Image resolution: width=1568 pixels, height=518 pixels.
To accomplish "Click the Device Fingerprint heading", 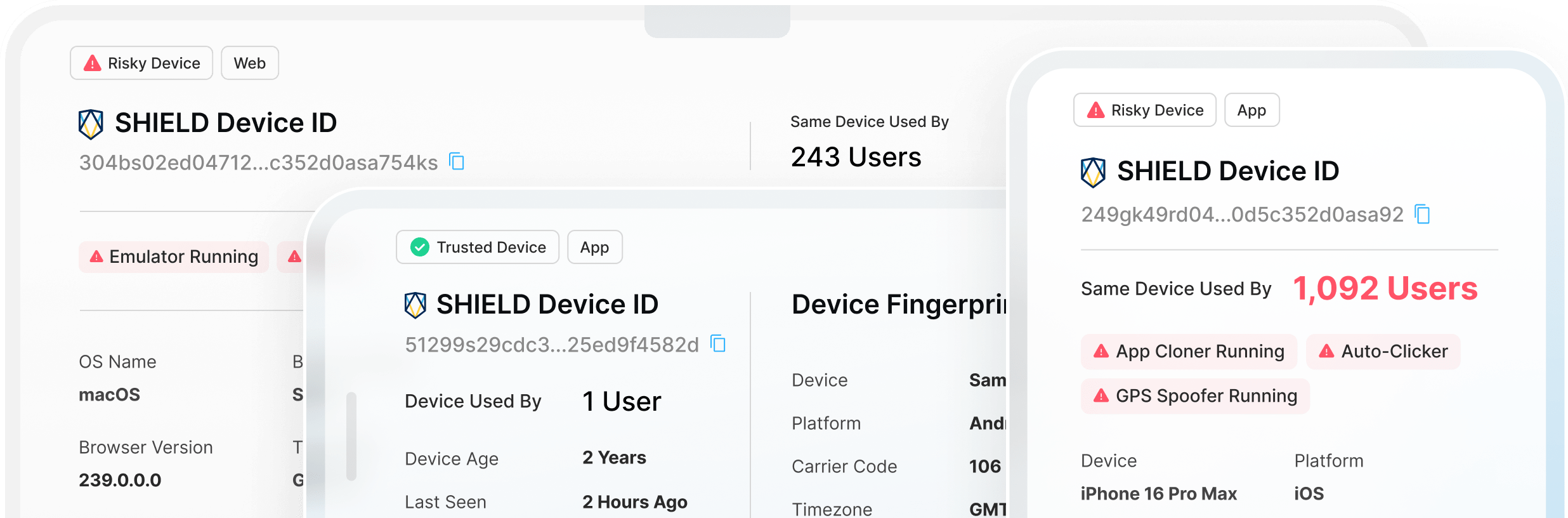I will 899,305.
